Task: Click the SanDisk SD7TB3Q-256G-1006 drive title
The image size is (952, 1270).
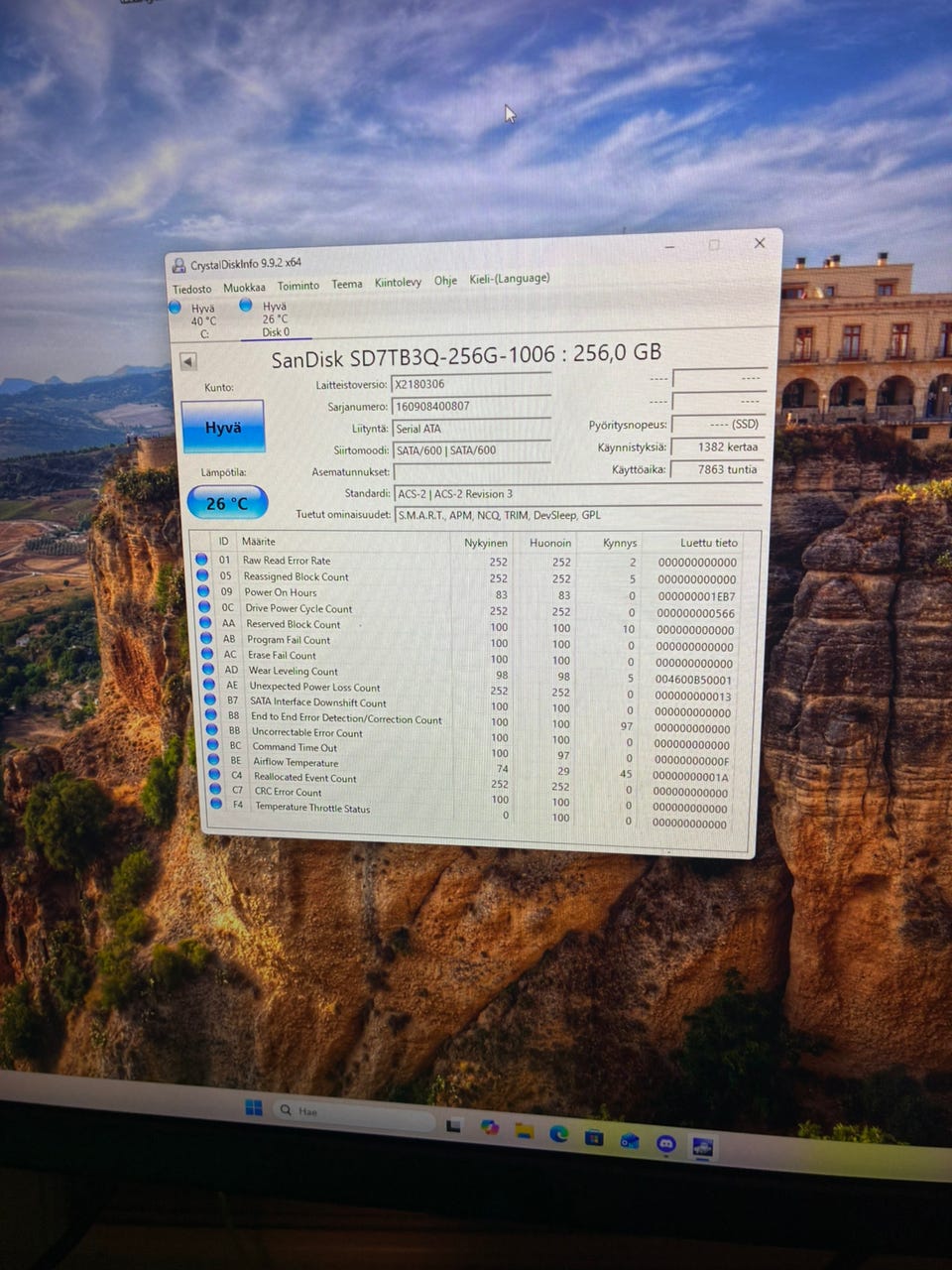Action: [466, 355]
